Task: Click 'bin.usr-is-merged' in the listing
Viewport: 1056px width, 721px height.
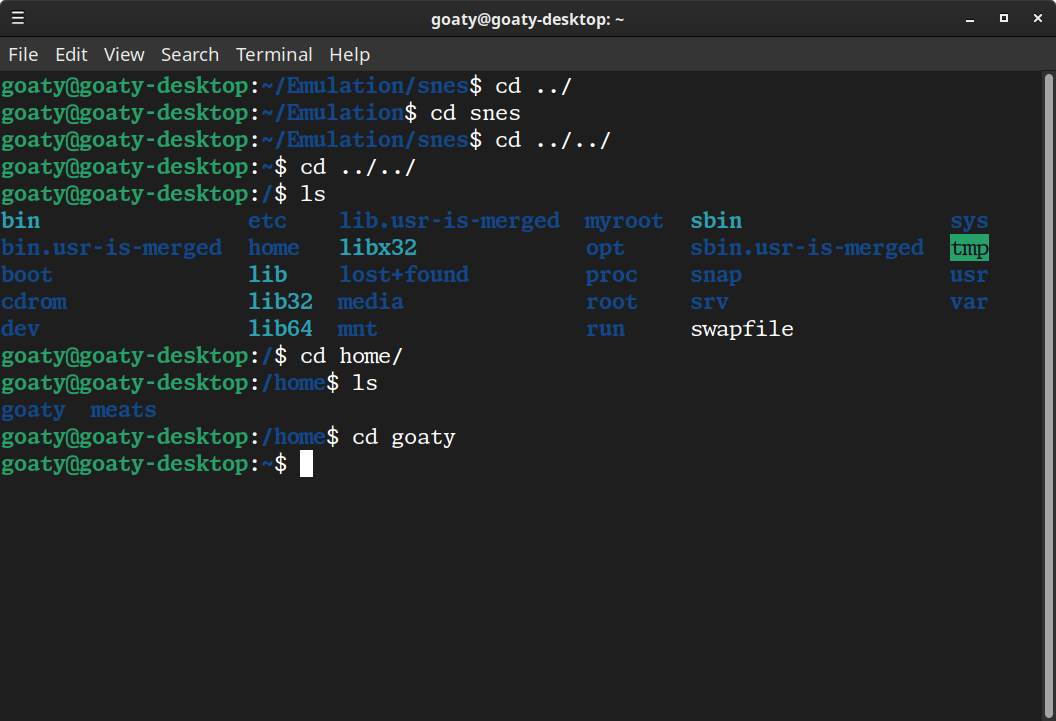Action: pos(111,248)
